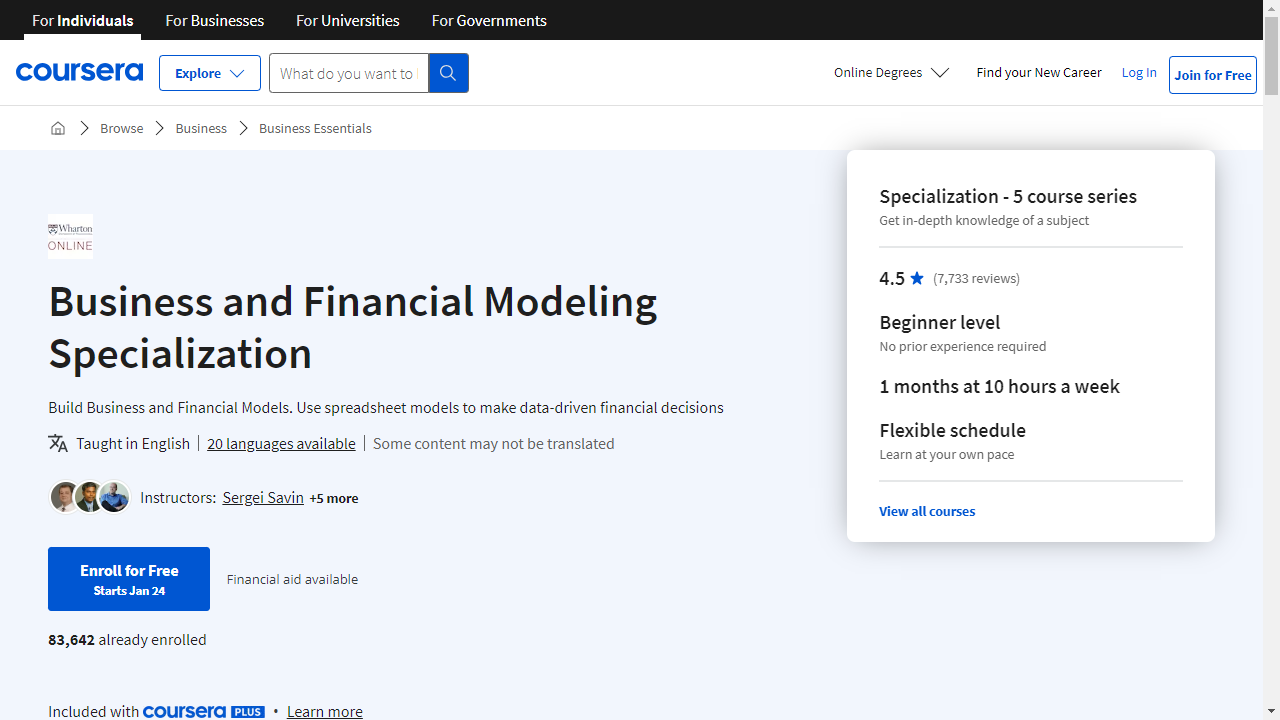Click the Wharton Online logo

tap(70, 236)
